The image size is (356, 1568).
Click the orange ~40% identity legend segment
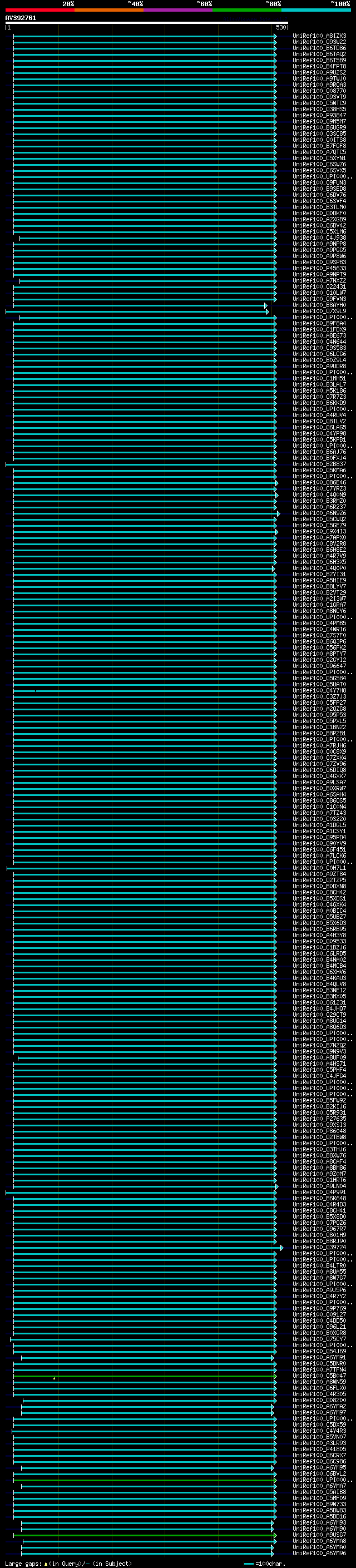[109, 10]
